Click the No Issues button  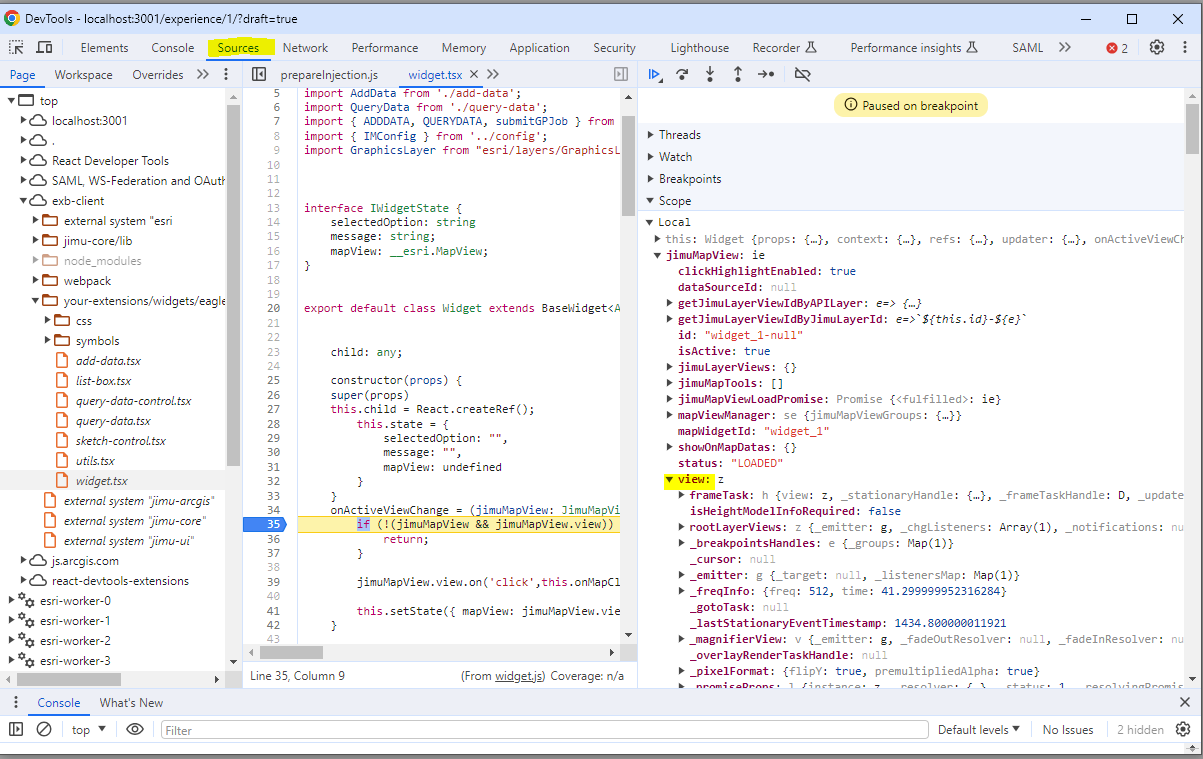1068,730
